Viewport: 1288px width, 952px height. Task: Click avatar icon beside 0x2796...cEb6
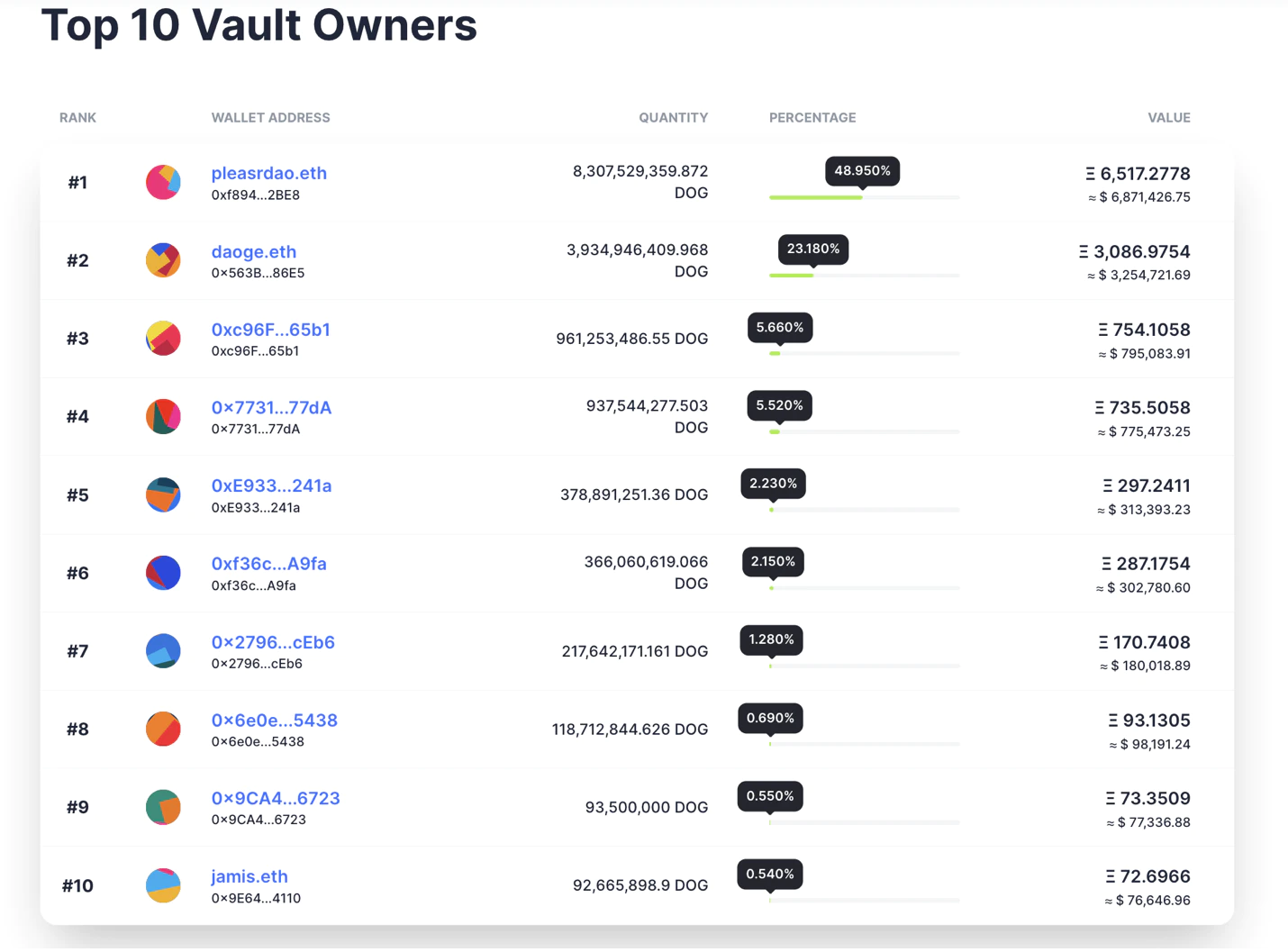pyautogui.click(x=163, y=651)
